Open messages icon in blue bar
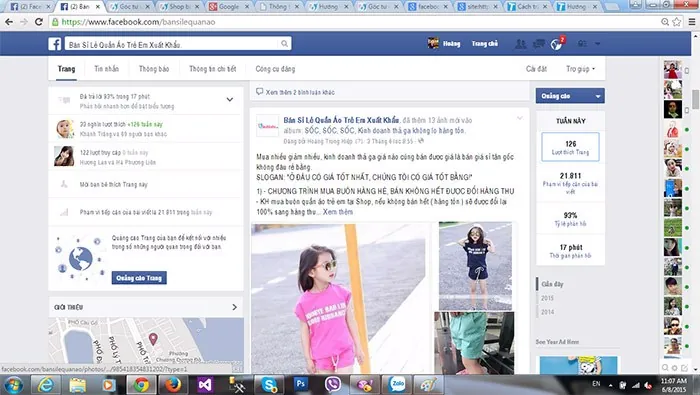 tap(539, 44)
